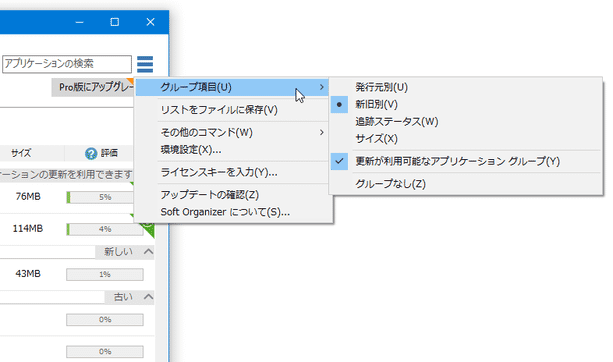Click the 5% rating bar
The image size is (613, 362).
tap(100, 197)
